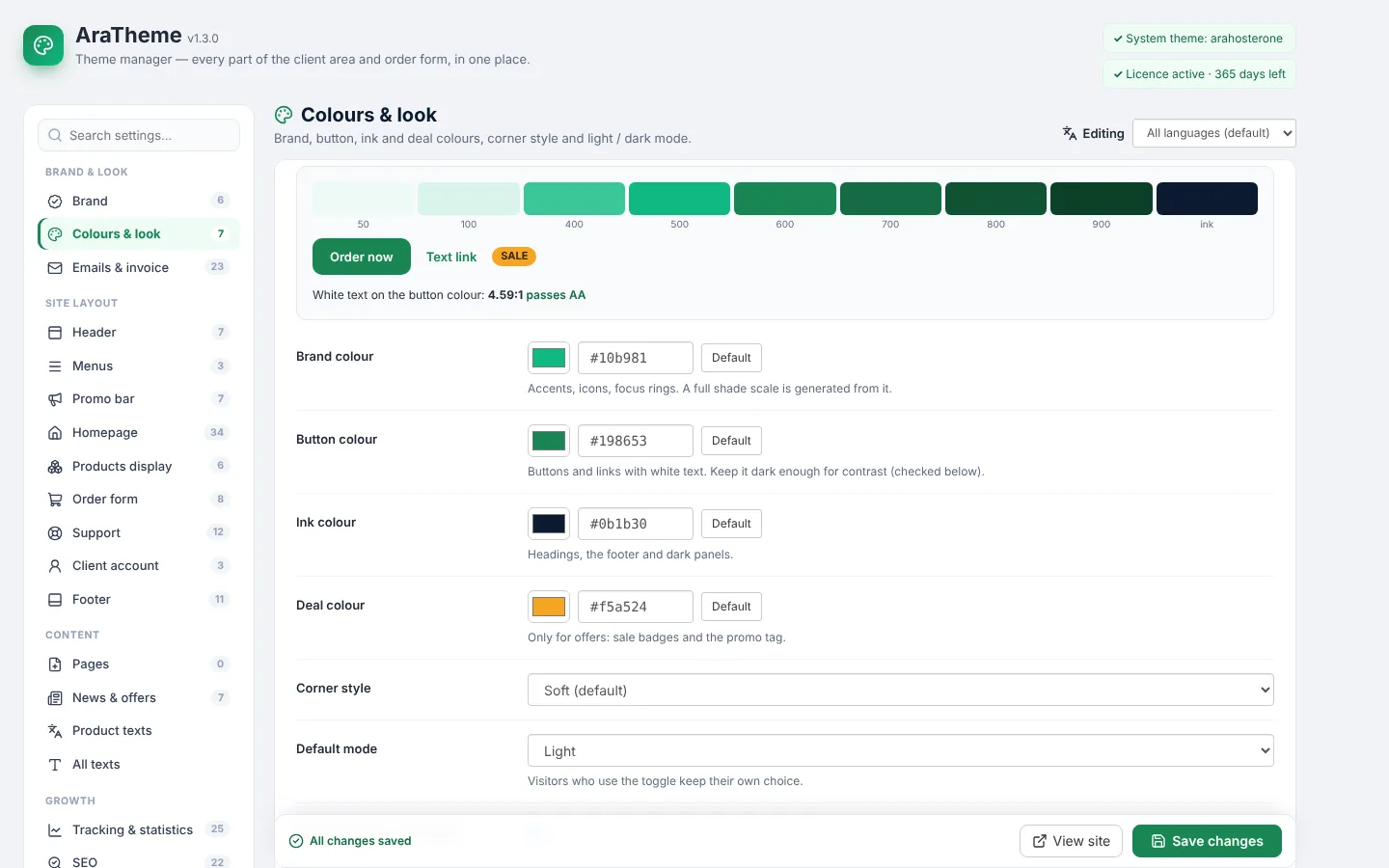Click the Footer layout icon
Image resolution: width=1389 pixels, height=868 pixels.
point(55,600)
